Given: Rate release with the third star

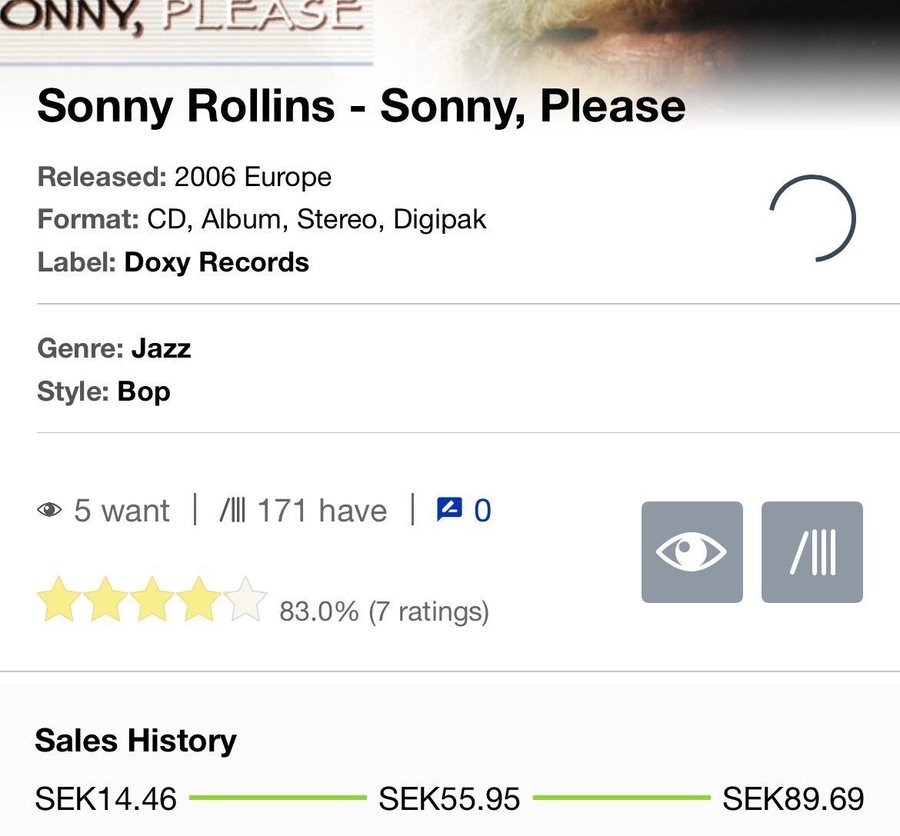Looking at the screenshot, I should click(x=152, y=600).
